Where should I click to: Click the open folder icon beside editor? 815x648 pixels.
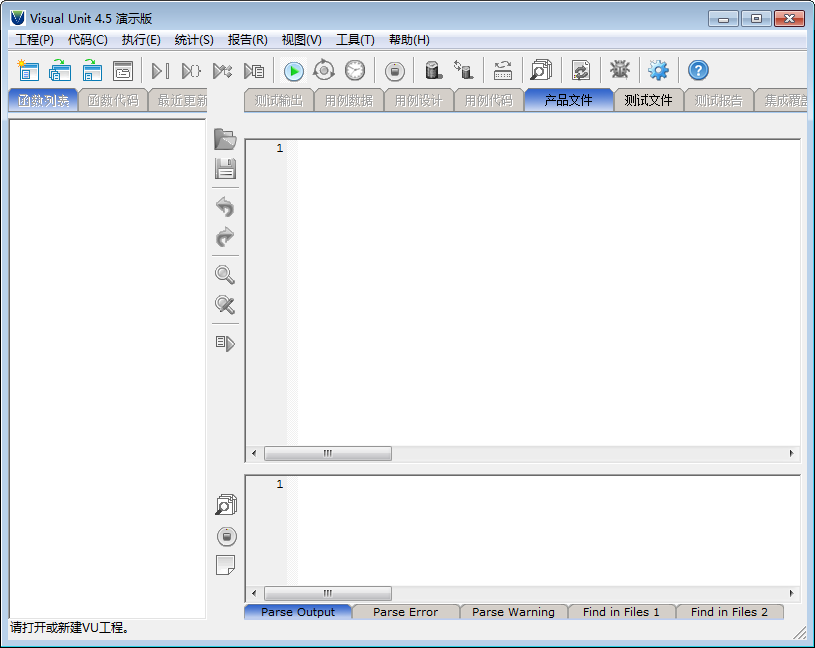tap(225, 139)
